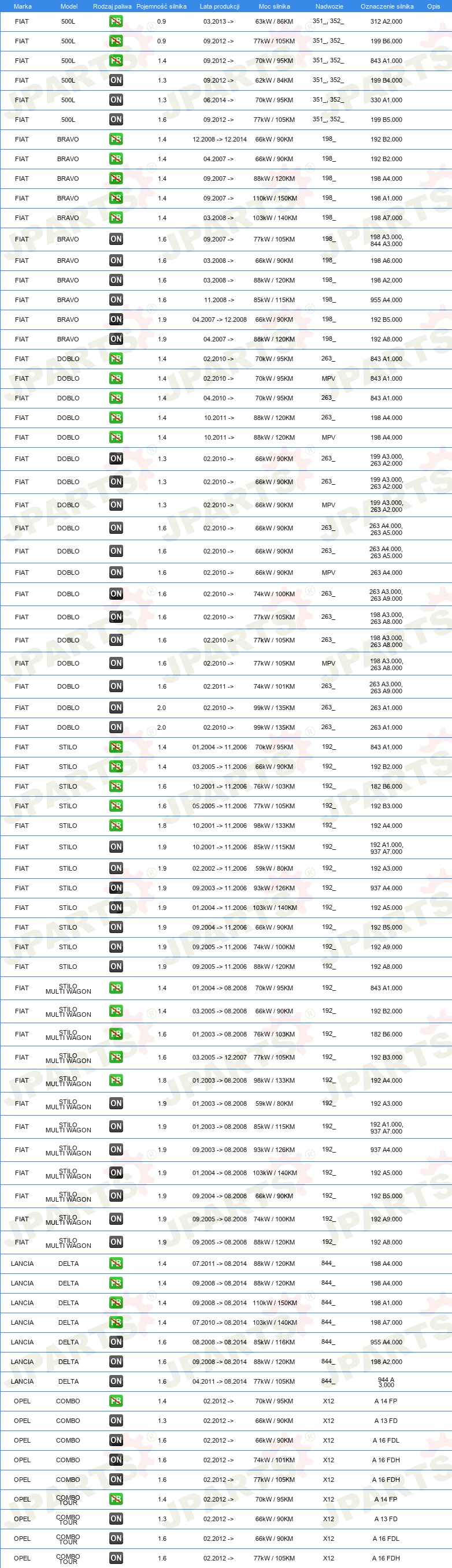Viewport: 452px width, 1568px height.
Task: Click the diesel icon in the 330 A1.000 row
Action: (116, 100)
